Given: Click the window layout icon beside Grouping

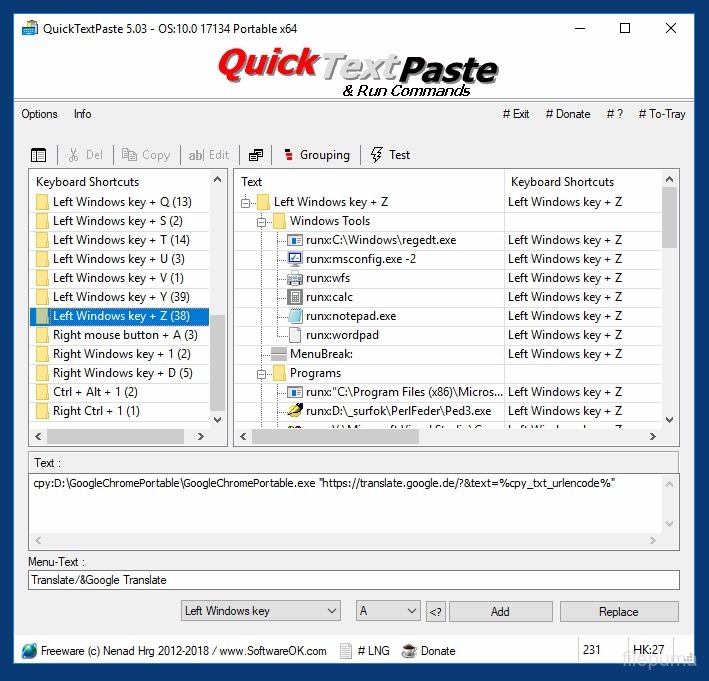Looking at the screenshot, I should click(256, 155).
